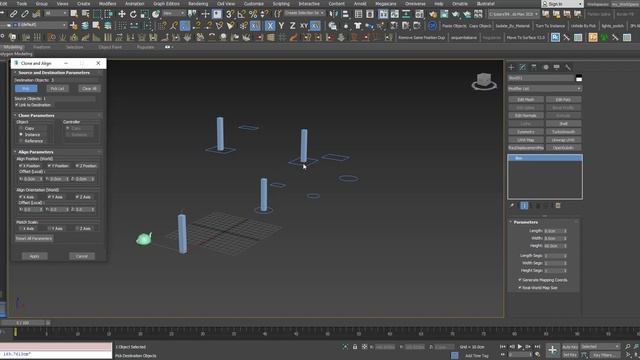This screenshot has width=640, height=360.
Task: Click Reset All Parameters button
Action: [x=34, y=238]
